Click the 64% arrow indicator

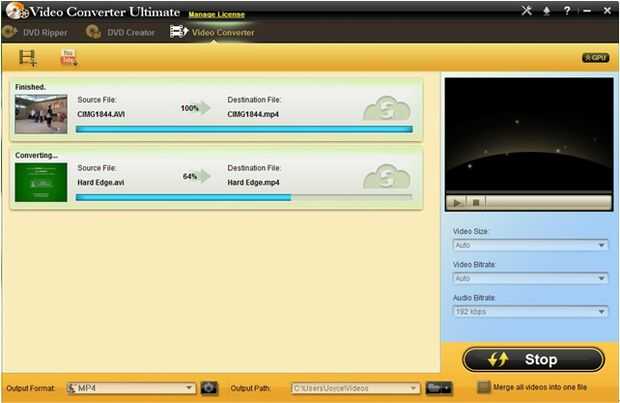tap(196, 176)
